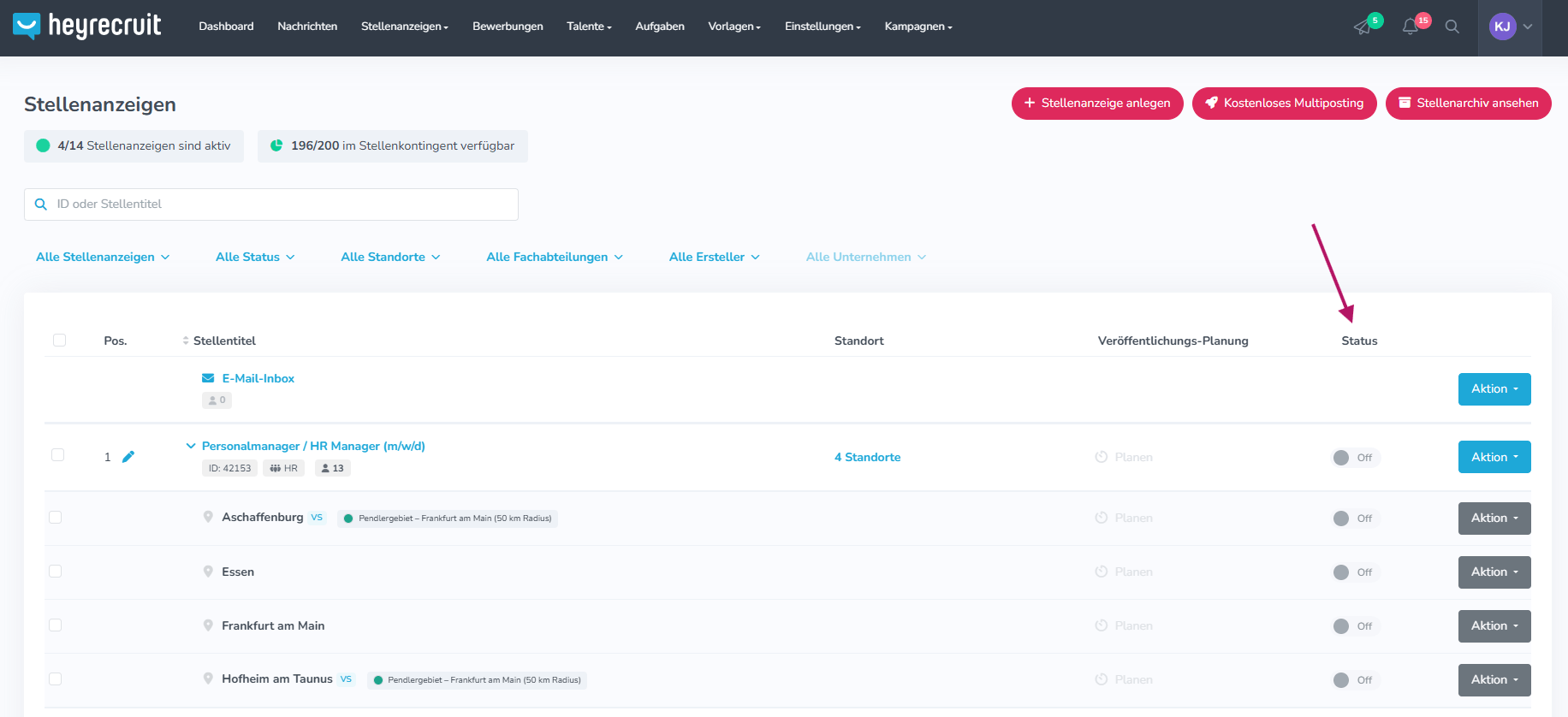Check the box for the Essen location row
This screenshot has height=717, width=1568.
coord(56,571)
